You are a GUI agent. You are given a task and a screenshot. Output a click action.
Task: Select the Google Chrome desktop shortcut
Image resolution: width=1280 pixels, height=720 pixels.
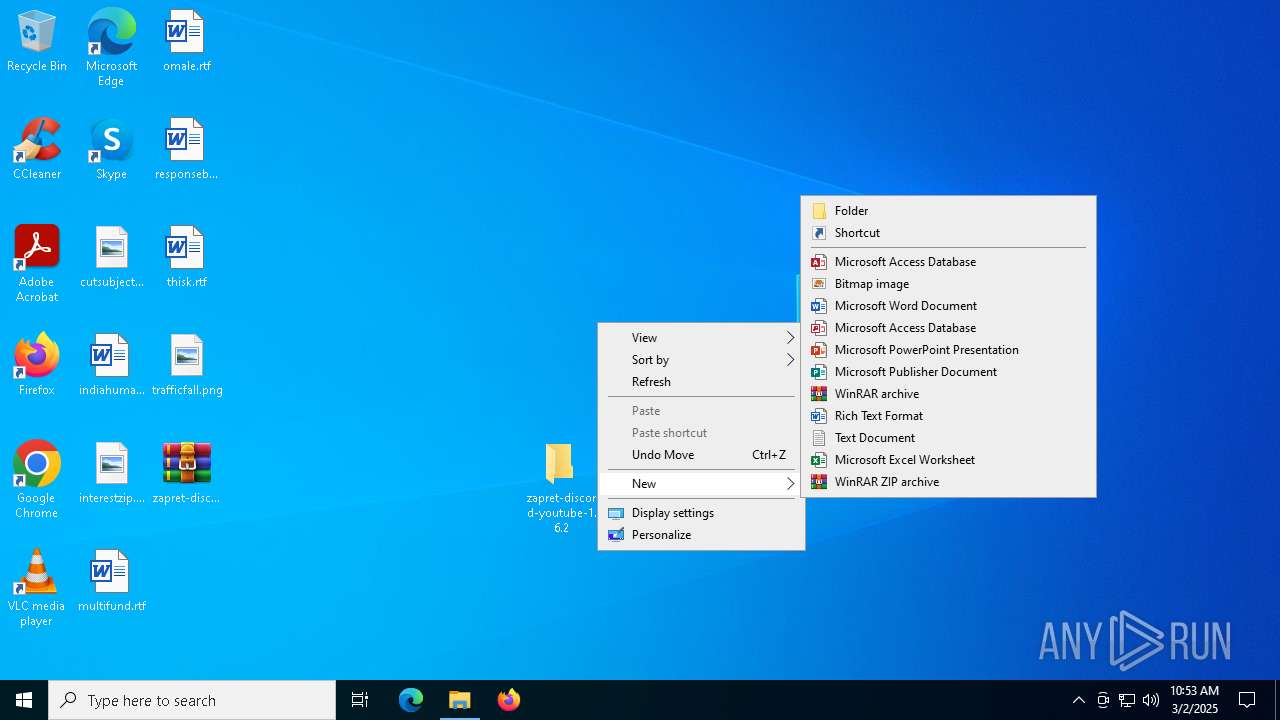tap(37, 480)
